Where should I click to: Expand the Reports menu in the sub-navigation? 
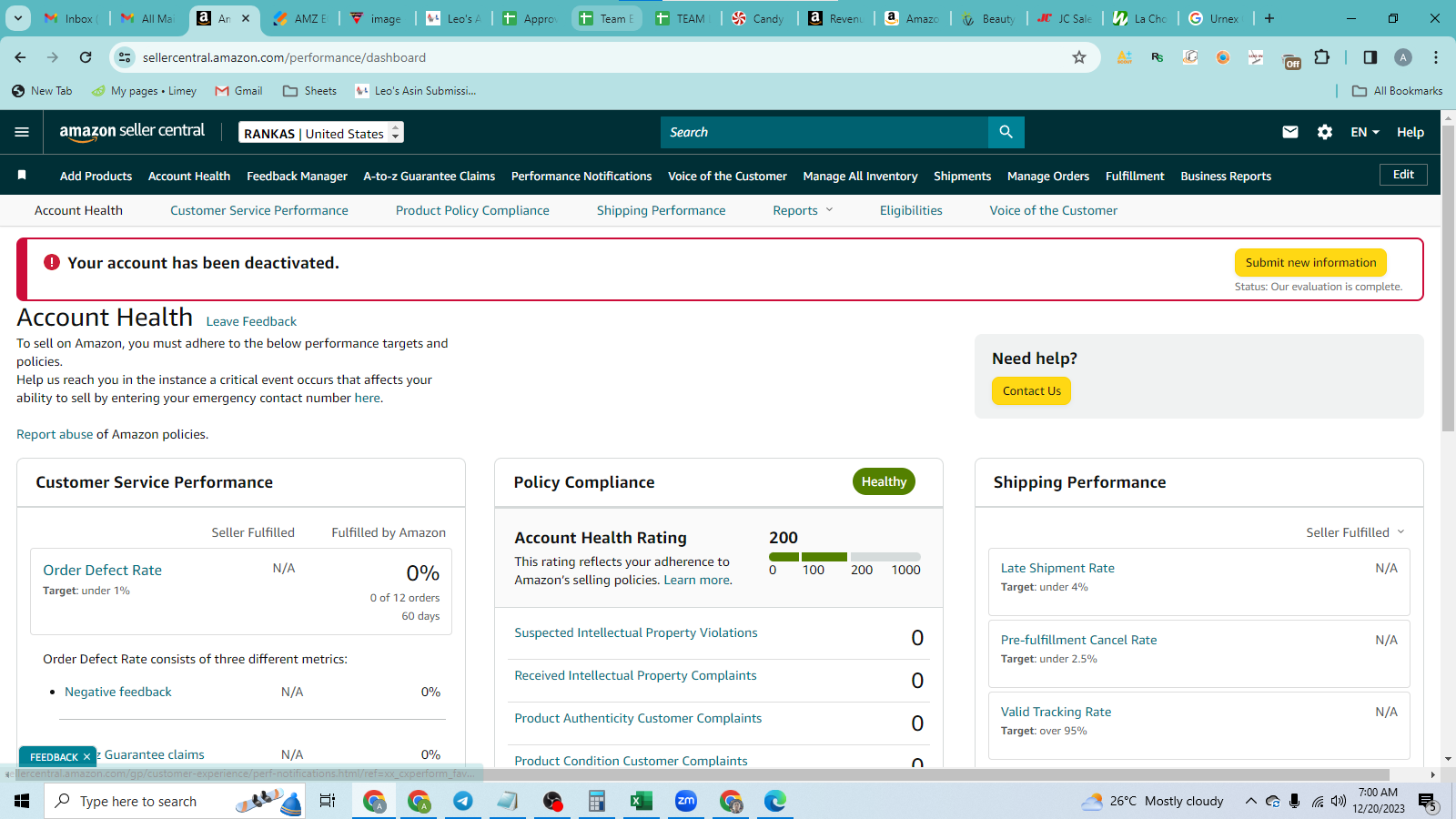[x=803, y=210]
